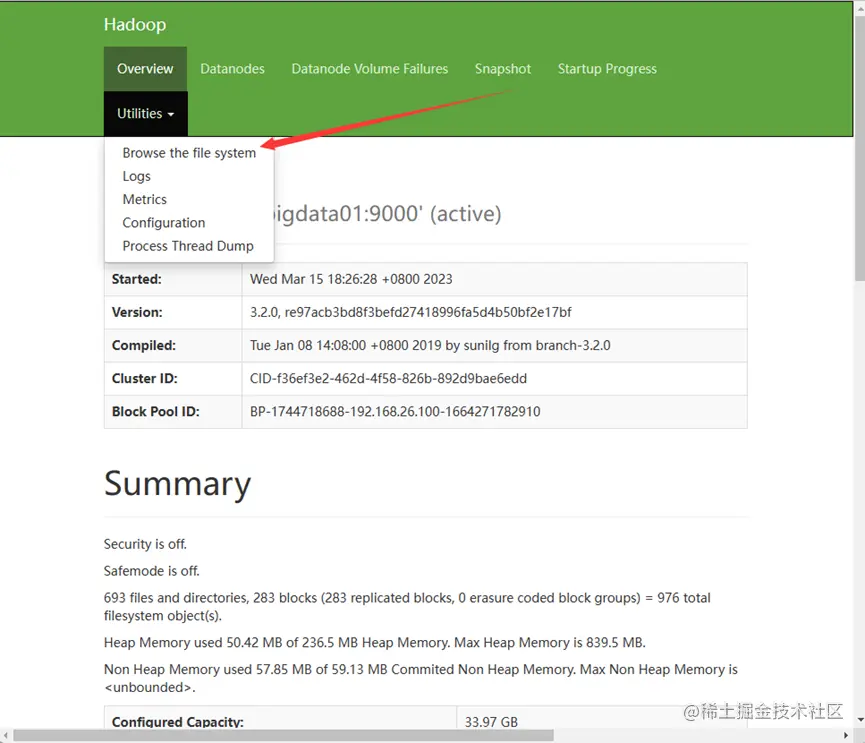The width and height of the screenshot is (865, 743).
Task: Click the 'Started:' row label
Action: 137,279
